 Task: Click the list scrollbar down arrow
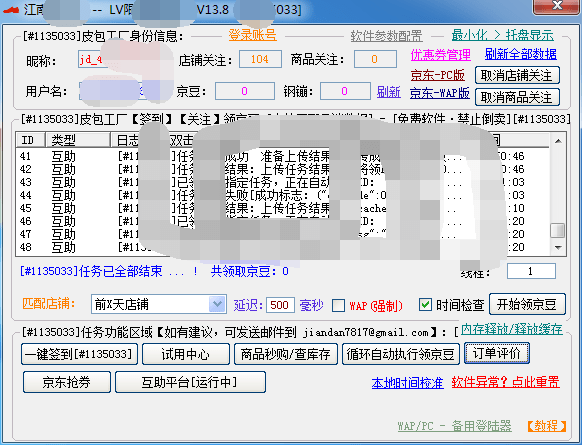tap(558, 248)
